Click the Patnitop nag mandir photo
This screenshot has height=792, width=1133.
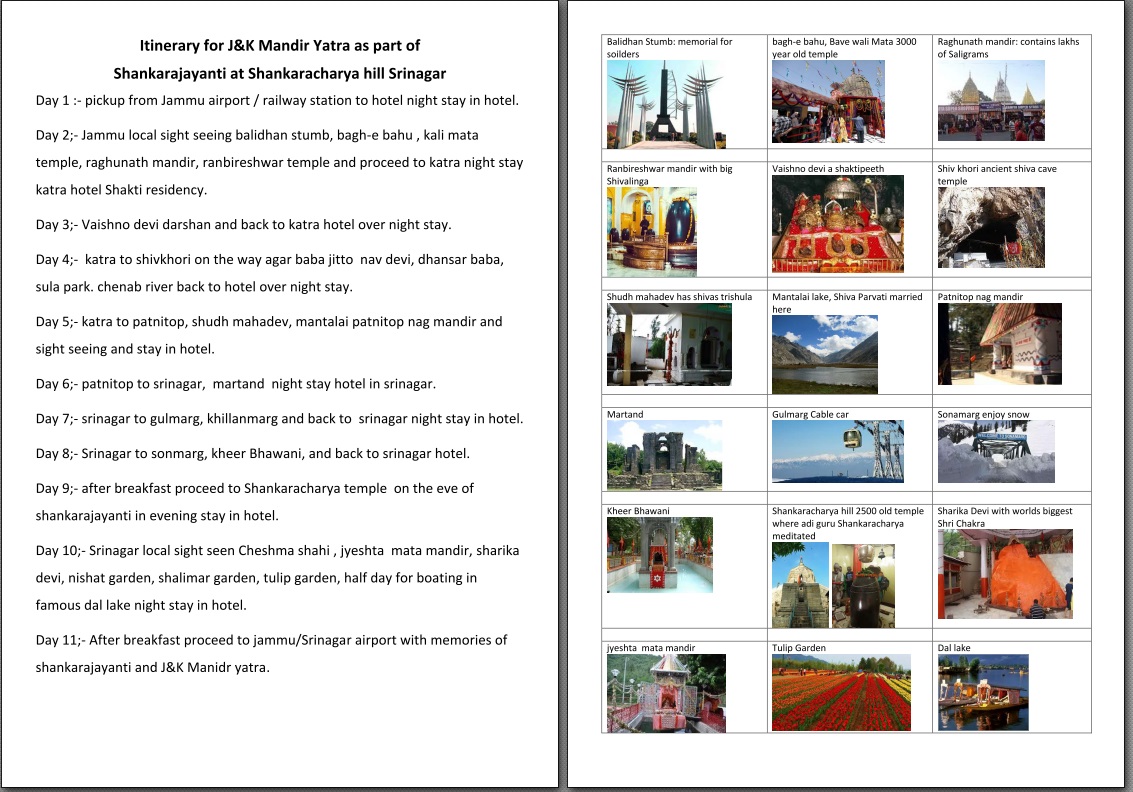[999, 344]
